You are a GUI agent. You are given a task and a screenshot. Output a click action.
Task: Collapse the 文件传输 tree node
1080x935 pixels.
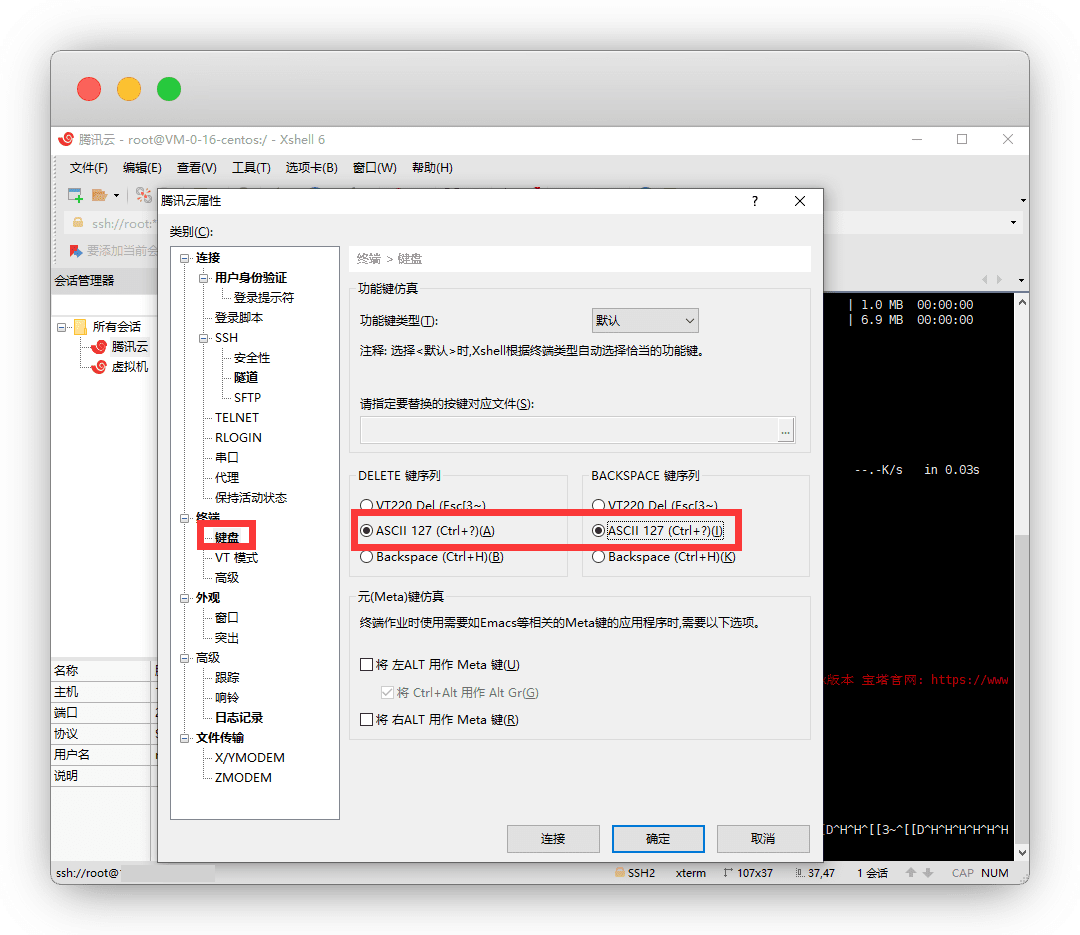[x=184, y=738]
